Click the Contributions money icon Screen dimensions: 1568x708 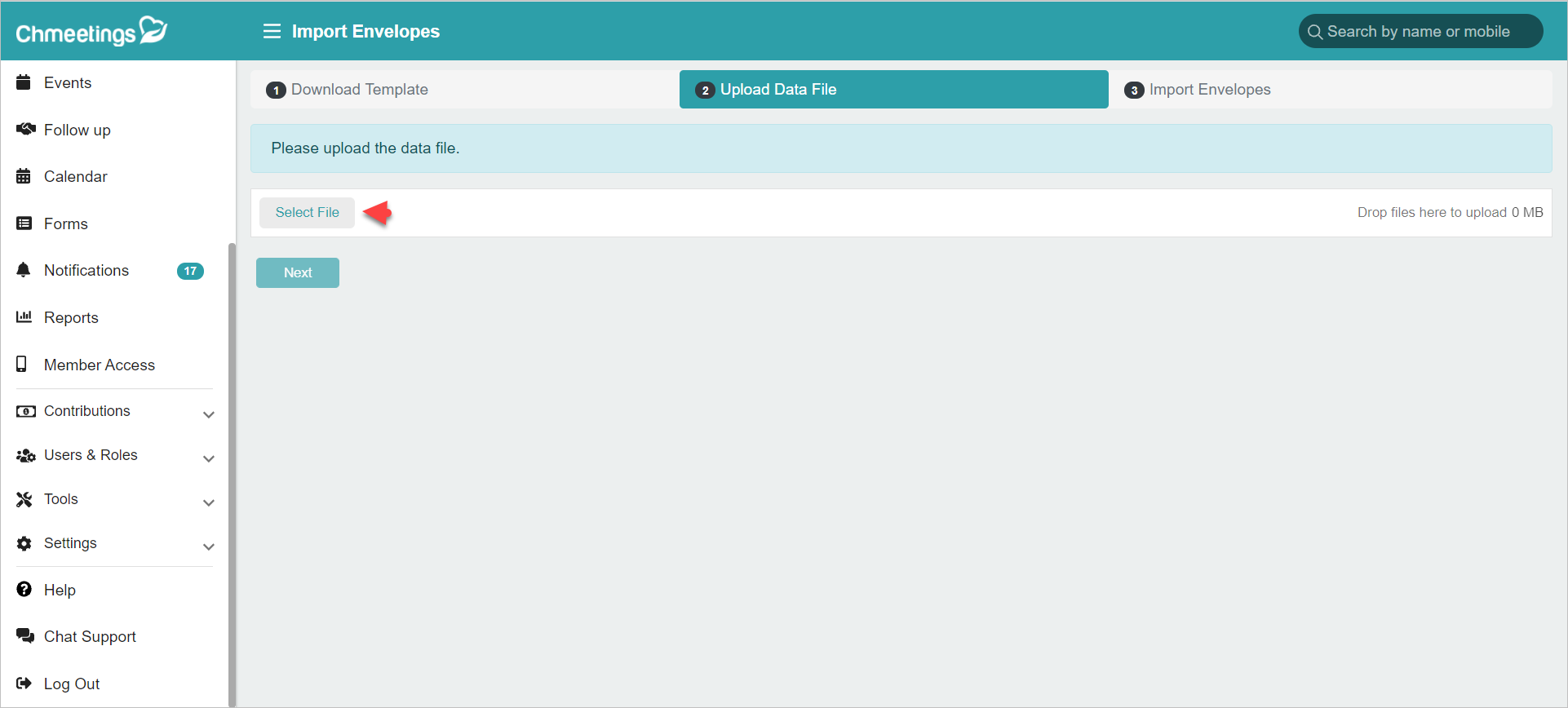pyautogui.click(x=26, y=411)
